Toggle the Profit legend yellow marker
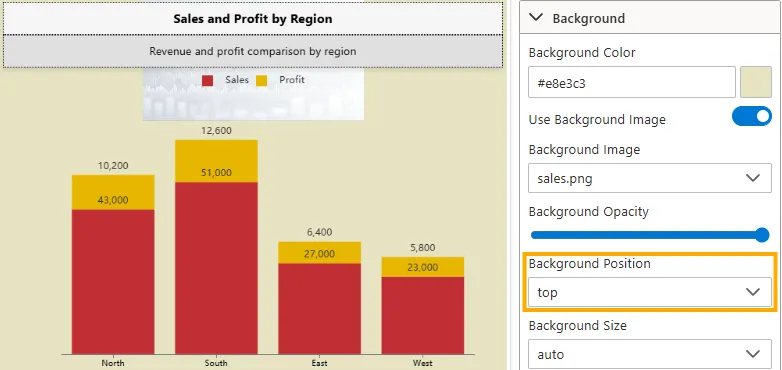Image resolution: width=782 pixels, height=370 pixels. click(262, 80)
